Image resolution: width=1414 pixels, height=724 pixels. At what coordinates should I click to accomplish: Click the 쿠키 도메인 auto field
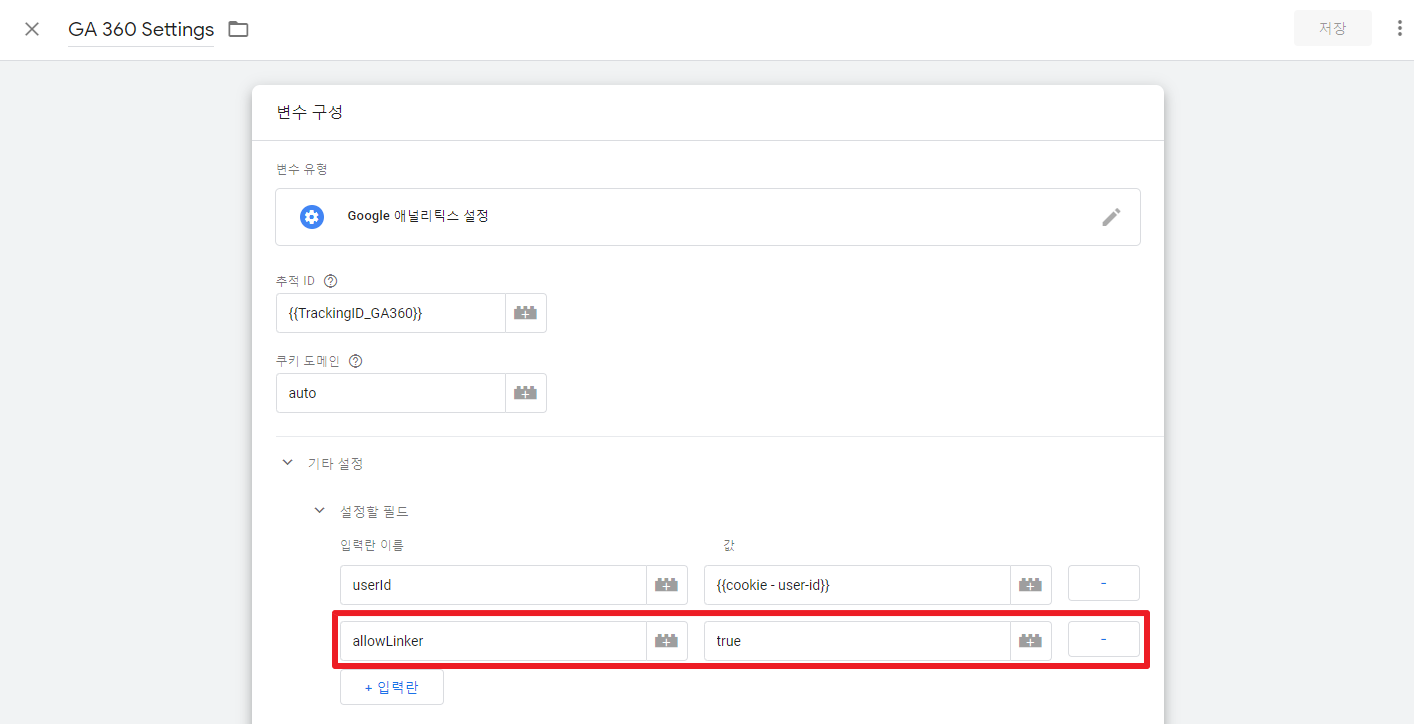point(390,393)
